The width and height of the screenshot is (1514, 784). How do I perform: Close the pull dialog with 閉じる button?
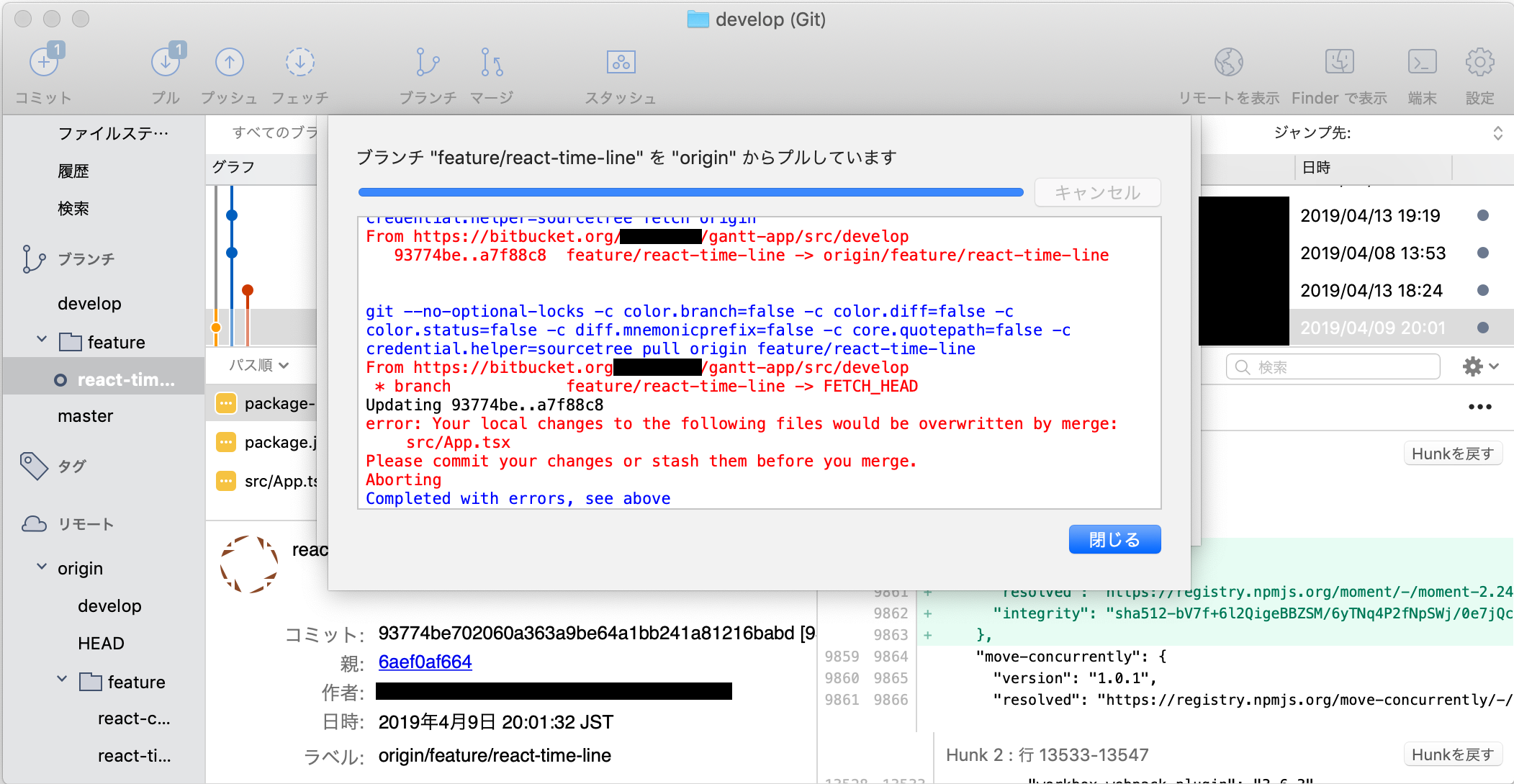pos(1114,539)
